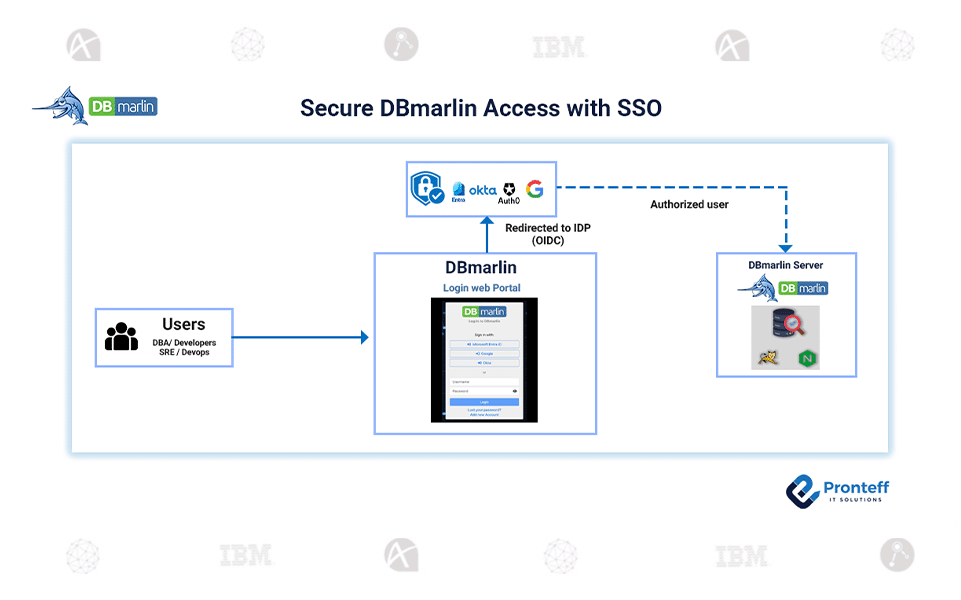Click the DBmarlin marlin fish logo beside the title
The width and height of the screenshot is (961, 600).
point(95,106)
